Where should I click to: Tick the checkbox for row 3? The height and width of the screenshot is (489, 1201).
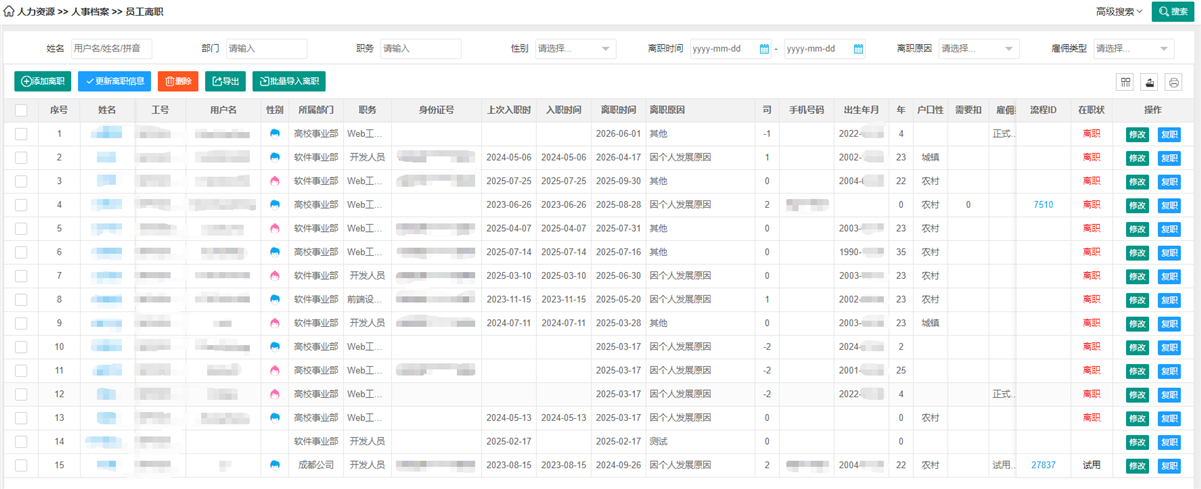[21, 181]
